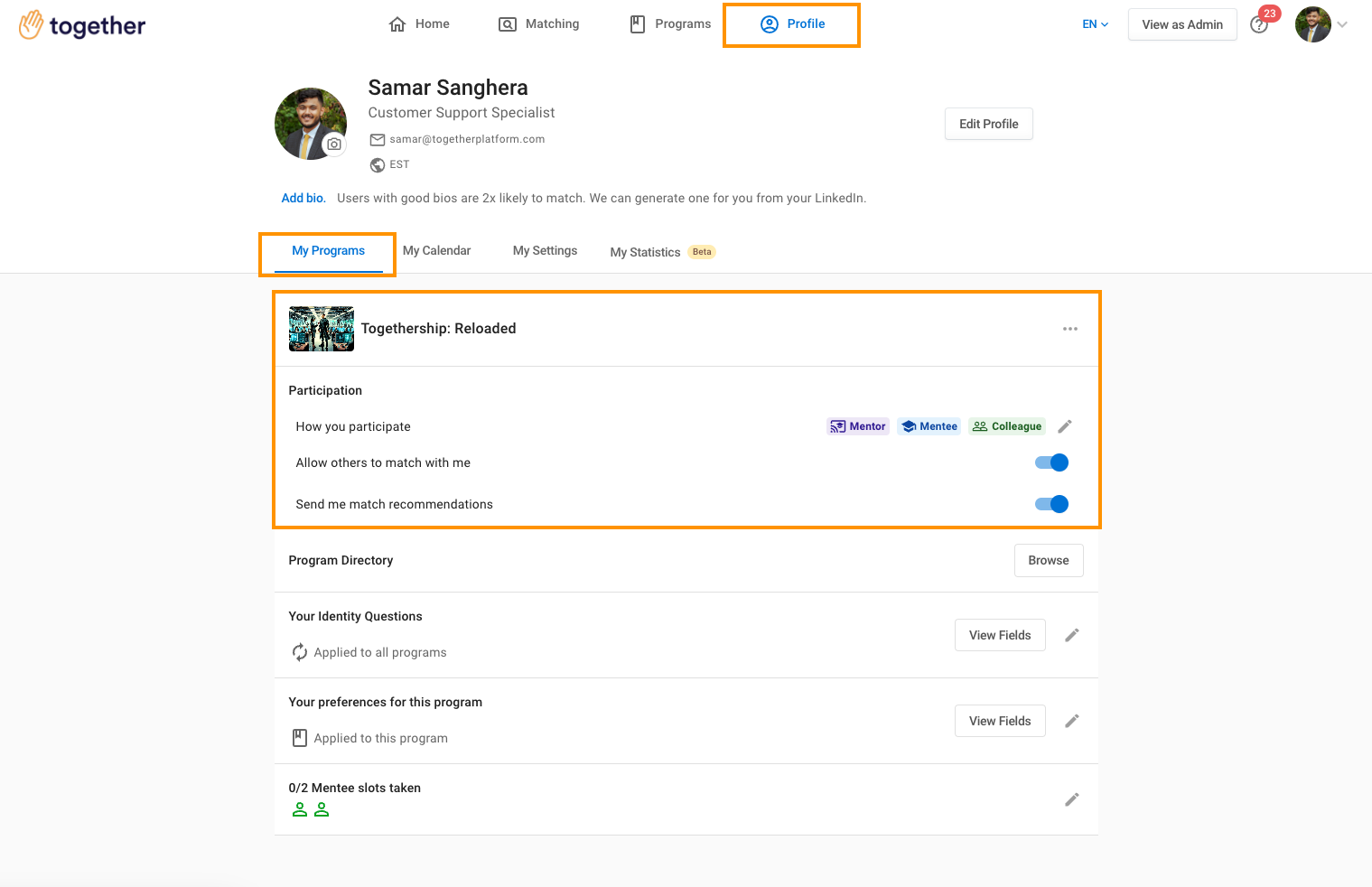Click Togethership: Reloaded program thumbnail

[322, 329]
